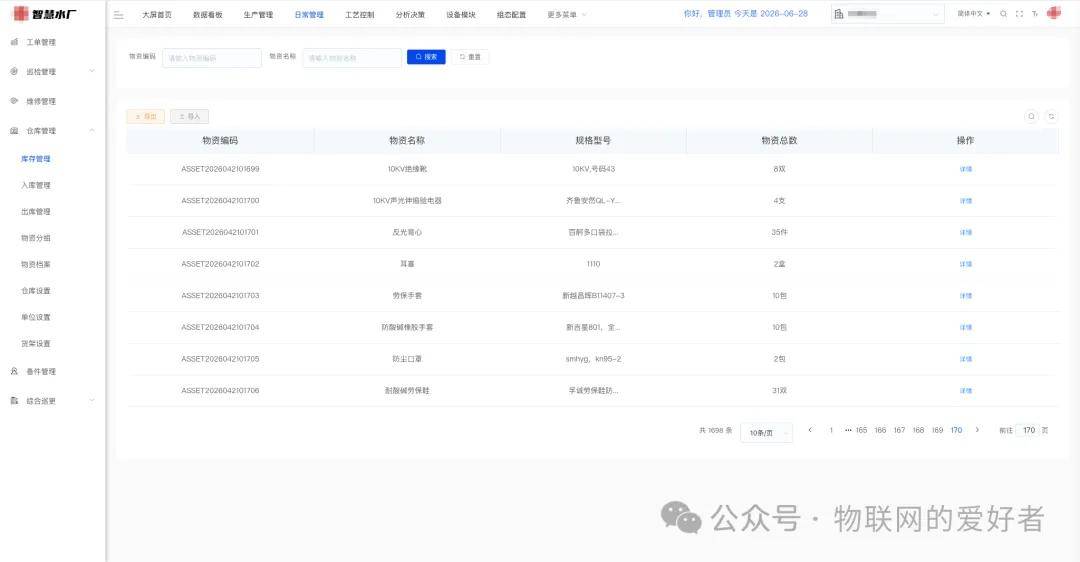Click the 巡检管理 sidebar icon
This screenshot has width=1080, height=562.
(x=14, y=71)
